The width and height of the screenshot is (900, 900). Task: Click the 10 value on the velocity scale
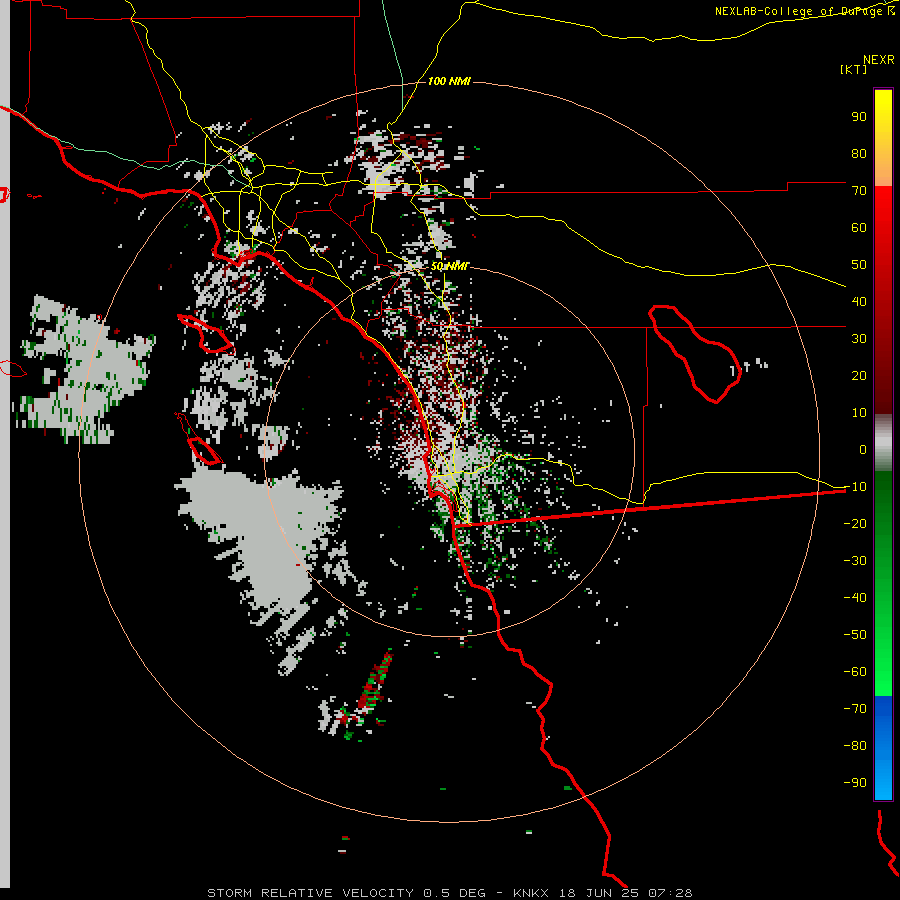pyautogui.click(x=859, y=413)
